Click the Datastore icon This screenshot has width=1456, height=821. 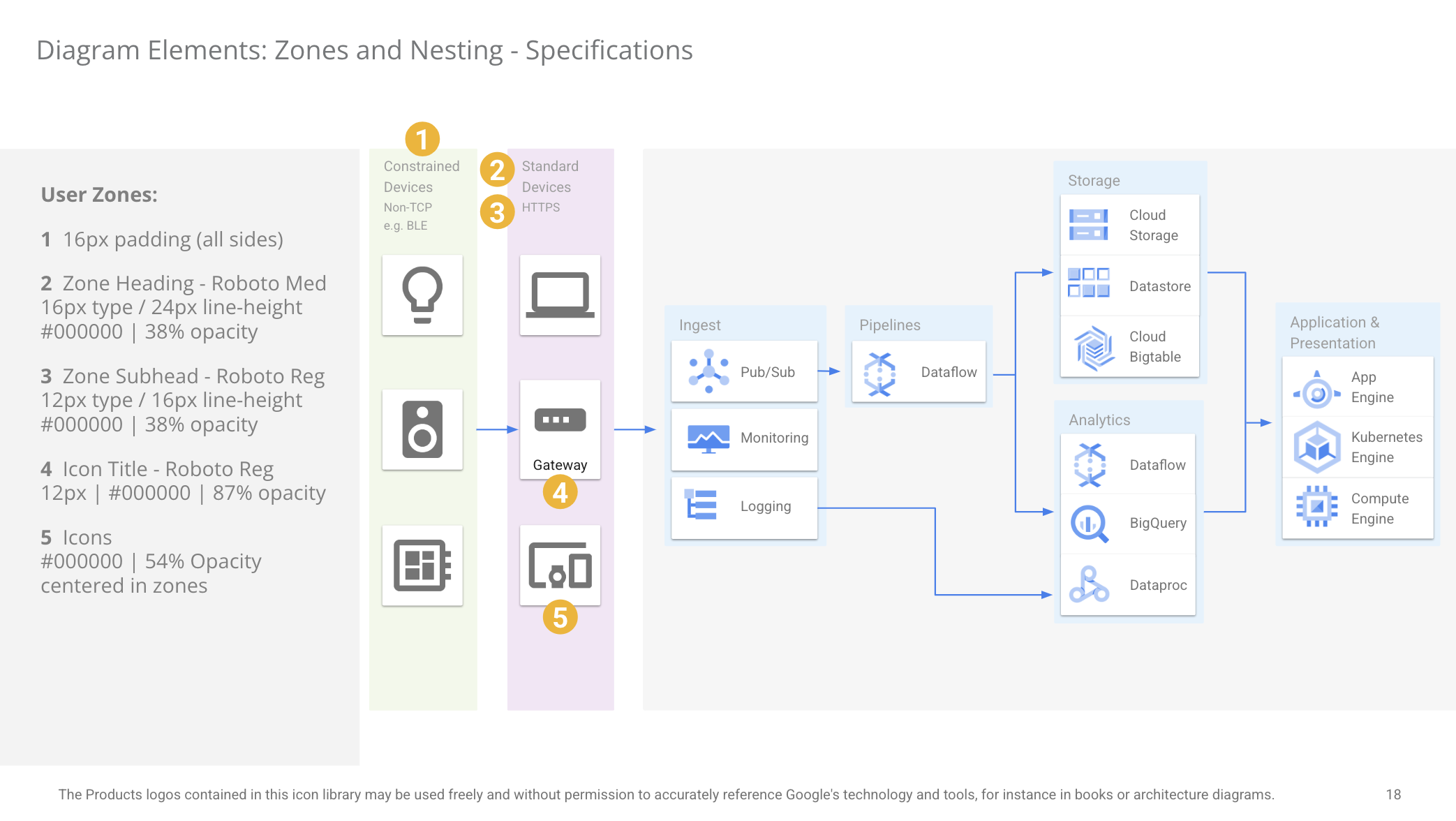[1088, 283]
